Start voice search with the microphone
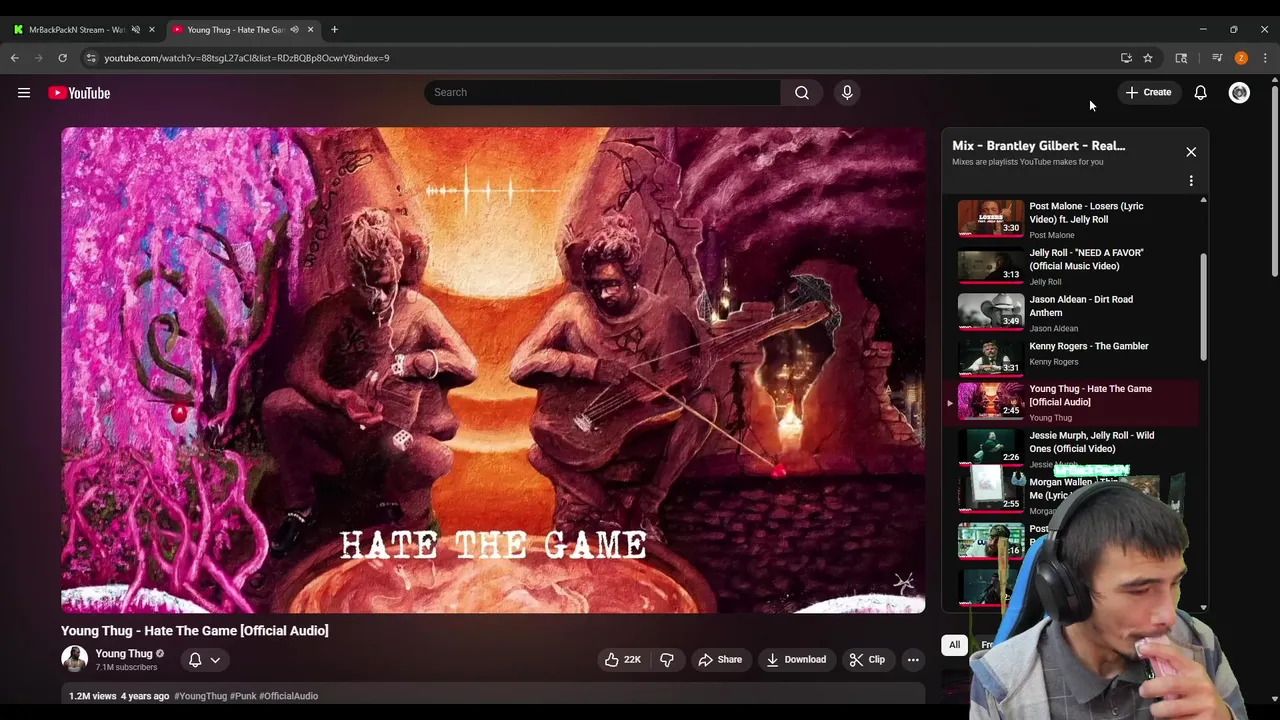Image resolution: width=1280 pixels, height=720 pixels. click(847, 92)
